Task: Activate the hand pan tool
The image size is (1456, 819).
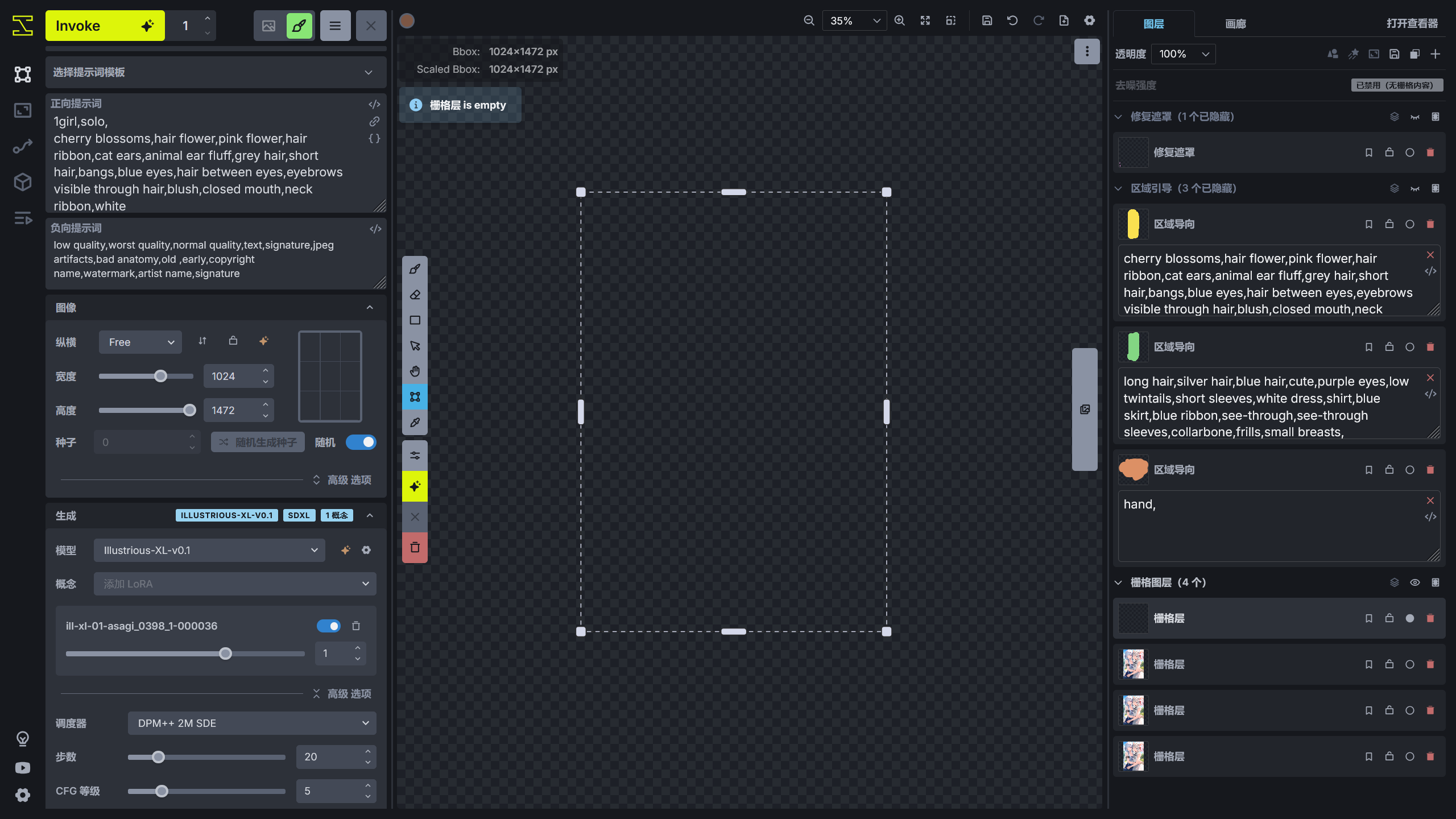Action: [x=415, y=371]
